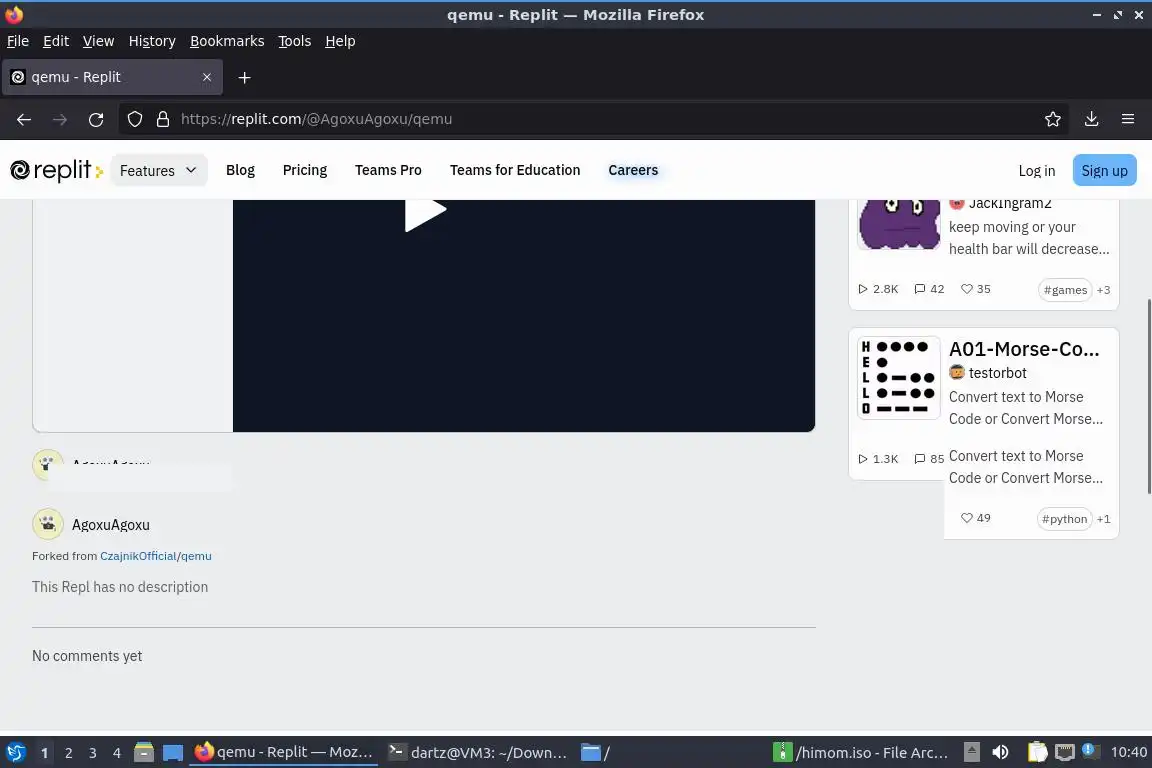Open the View menu
The width and height of the screenshot is (1152, 768).
[x=98, y=41]
